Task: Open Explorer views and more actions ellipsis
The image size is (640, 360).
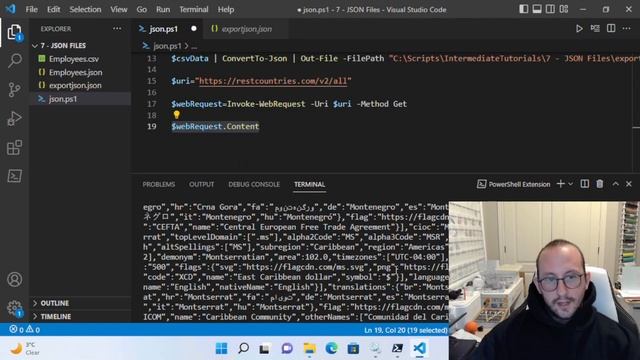Action: tap(117, 29)
